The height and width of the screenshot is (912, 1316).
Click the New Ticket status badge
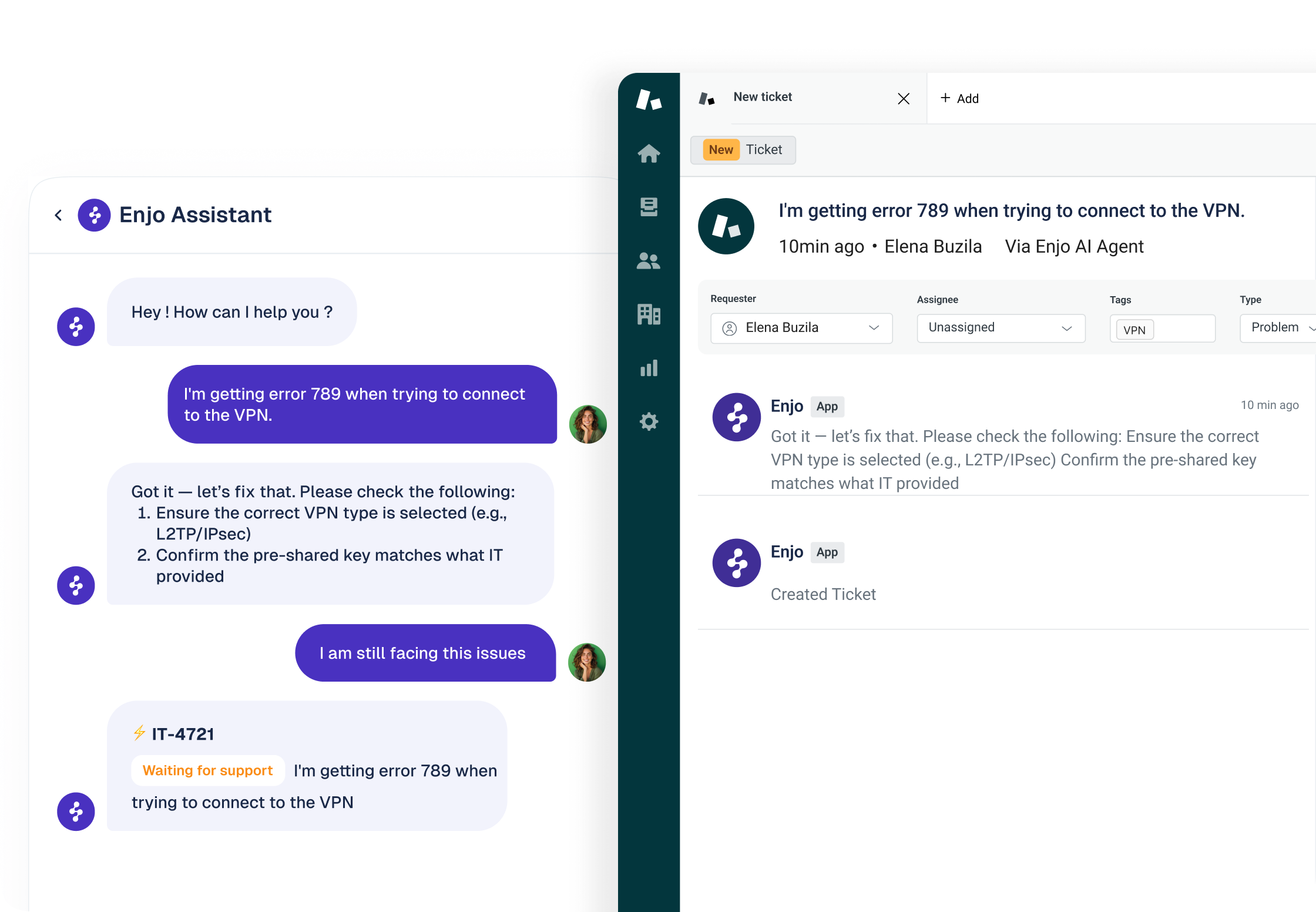(743, 150)
